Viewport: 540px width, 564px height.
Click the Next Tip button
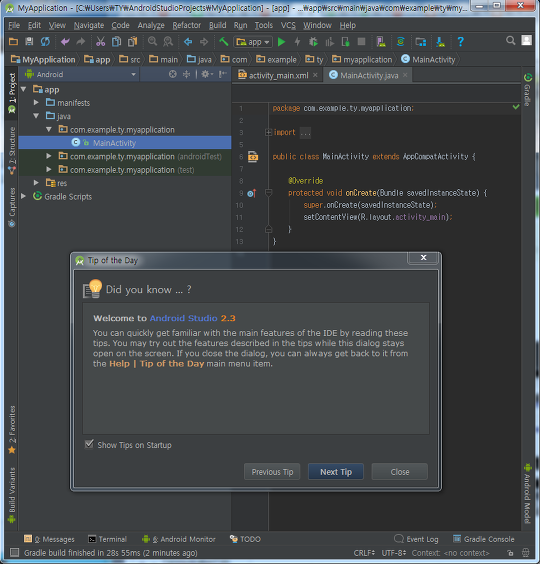[x=336, y=472]
